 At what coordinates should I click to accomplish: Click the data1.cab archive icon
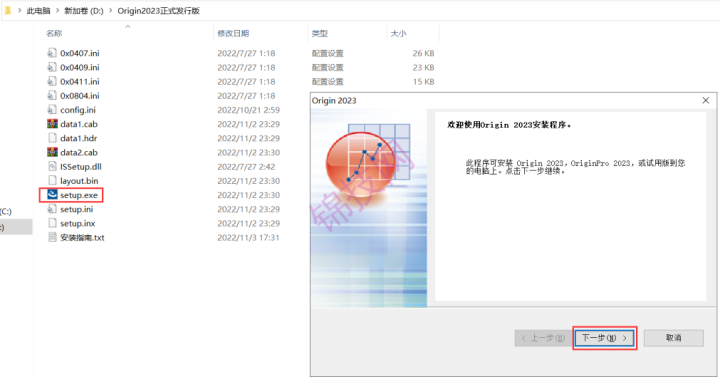pos(52,124)
